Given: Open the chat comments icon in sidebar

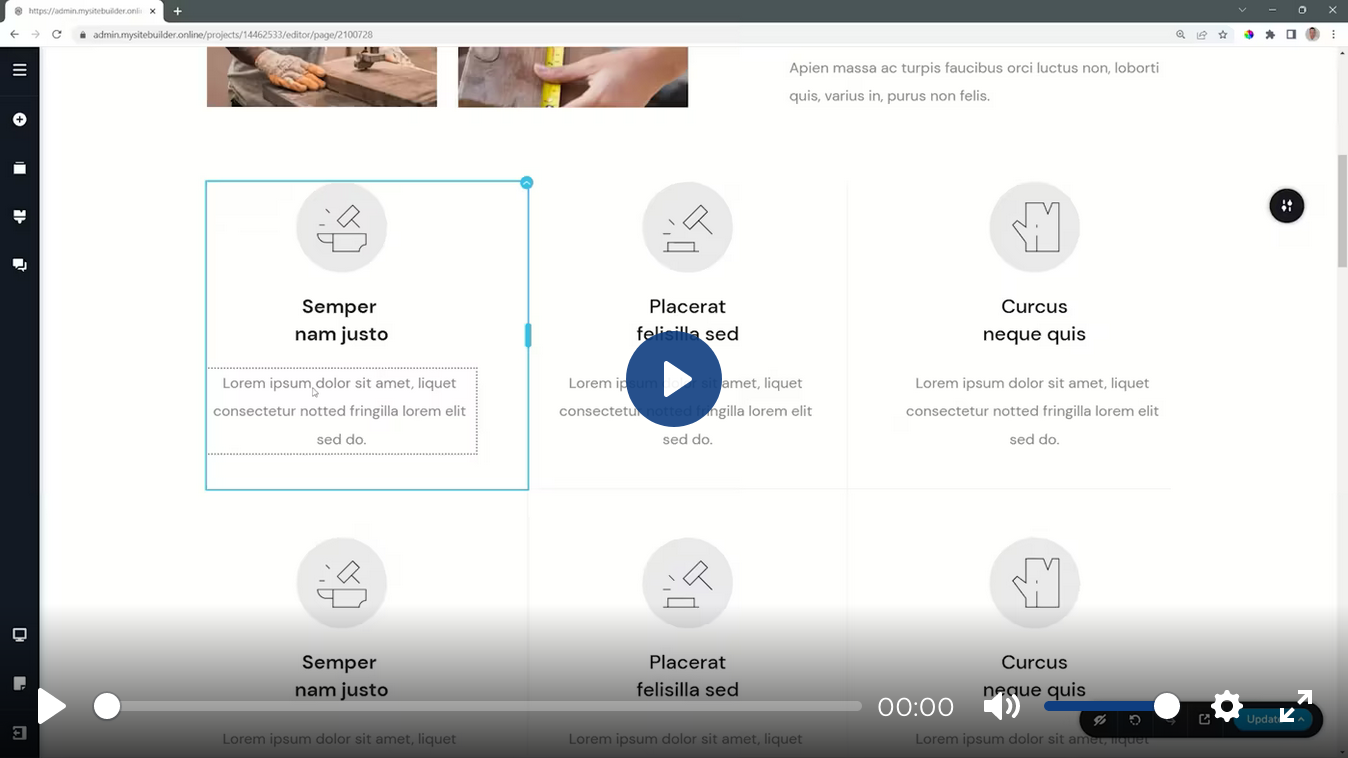Looking at the screenshot, I should [19, 265].
